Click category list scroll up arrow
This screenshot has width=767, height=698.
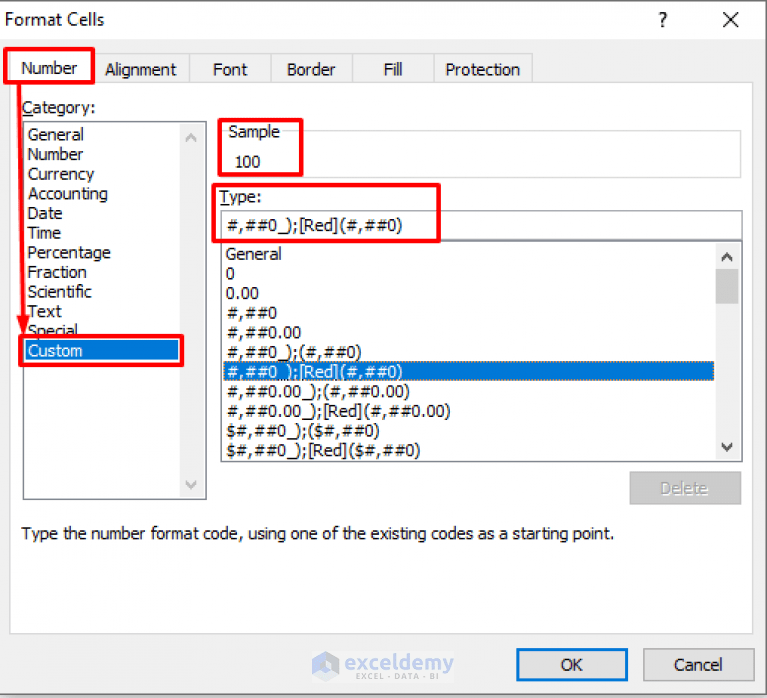click(191, 138)
